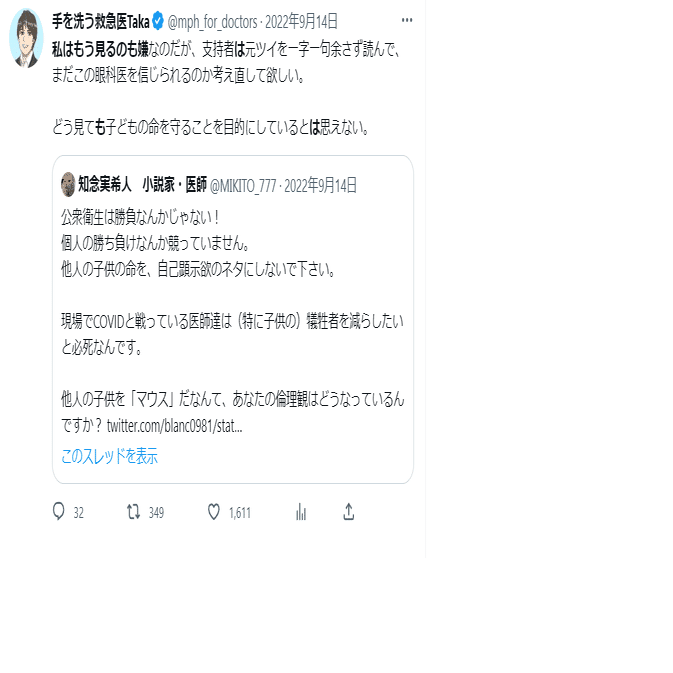
Task: Open @MIKITO_777 handle in quoted tweet
Action: (243, 186)
